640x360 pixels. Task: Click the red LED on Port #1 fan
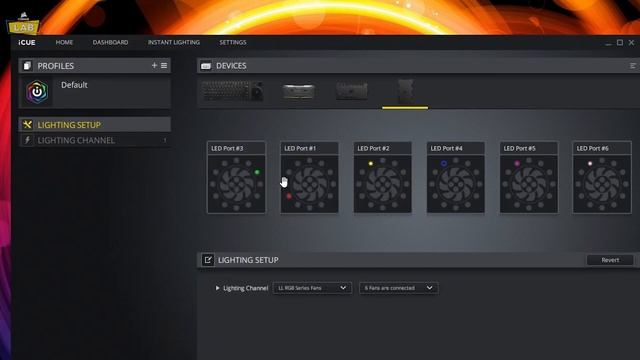tap(289, 196)
